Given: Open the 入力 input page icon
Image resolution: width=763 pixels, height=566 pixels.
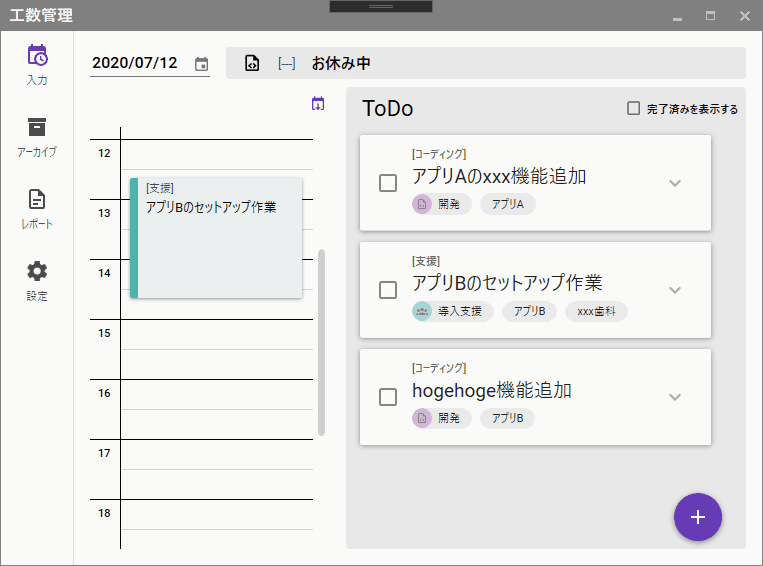Looking at the screenshot, I should tap(37, 55).
